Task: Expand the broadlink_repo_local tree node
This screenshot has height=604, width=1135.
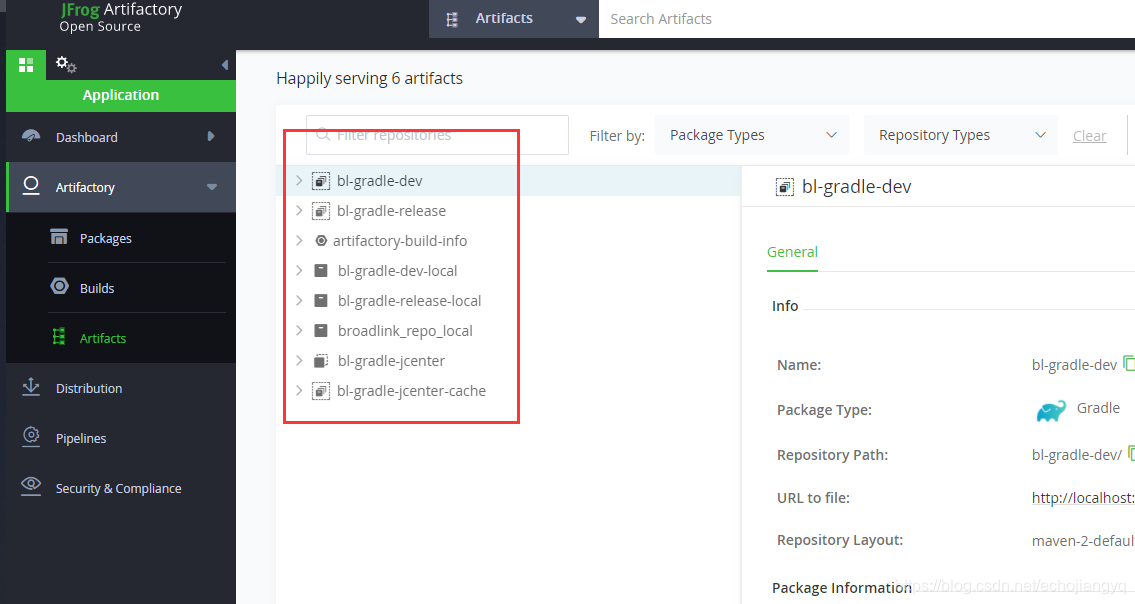Action: pos(299,331)
